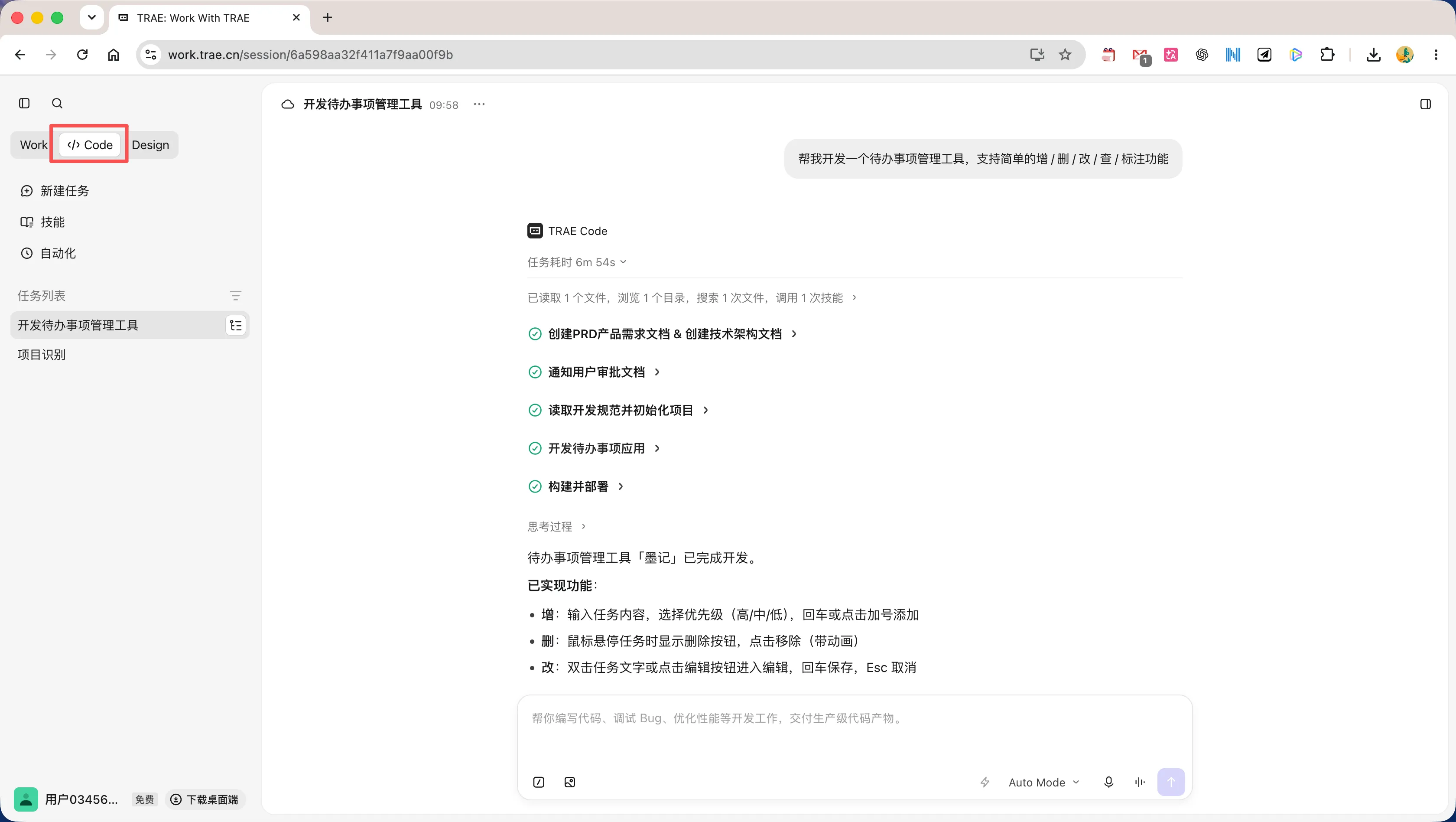Toggle the left sidebar panel icon
1456x822 pixels.
24,103
